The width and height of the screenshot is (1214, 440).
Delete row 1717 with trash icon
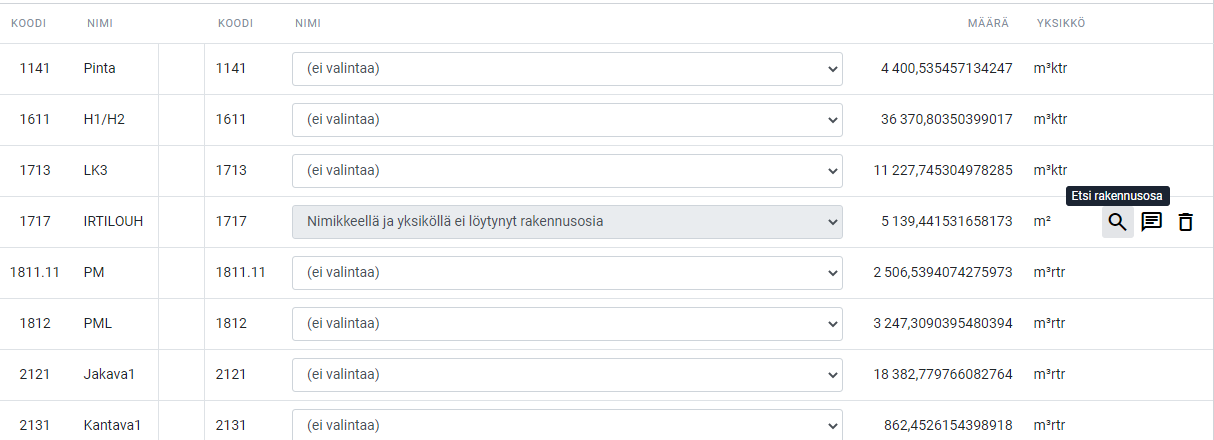[x=1186, y=222]
